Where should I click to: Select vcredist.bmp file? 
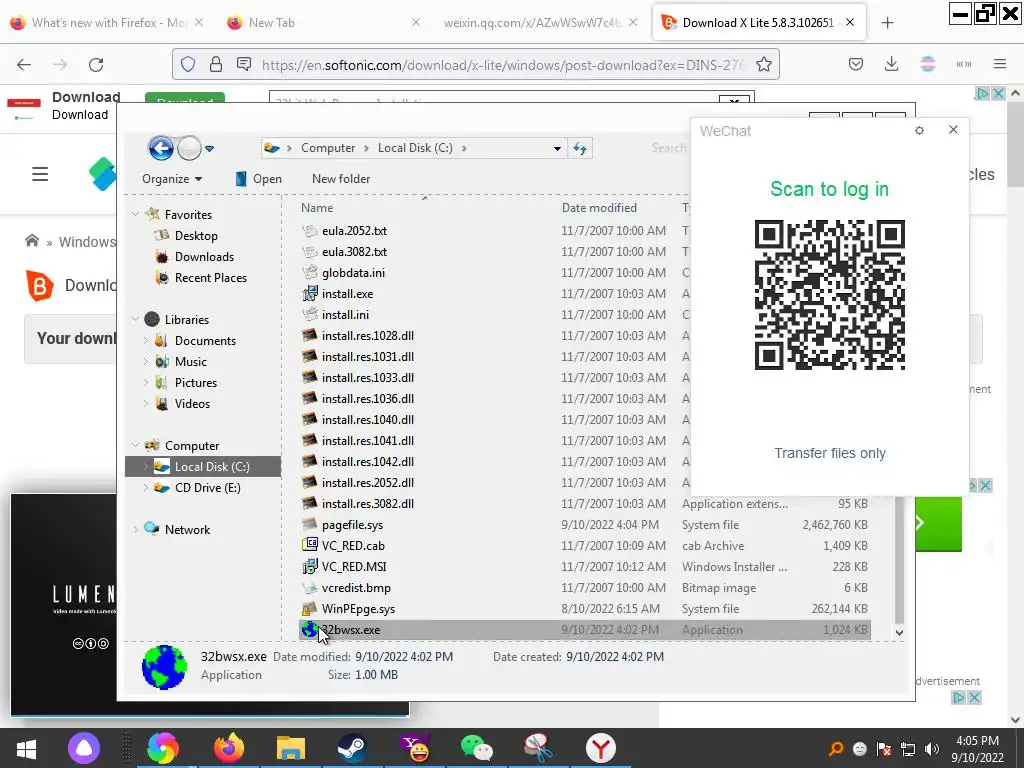click(x=356, y=588)
